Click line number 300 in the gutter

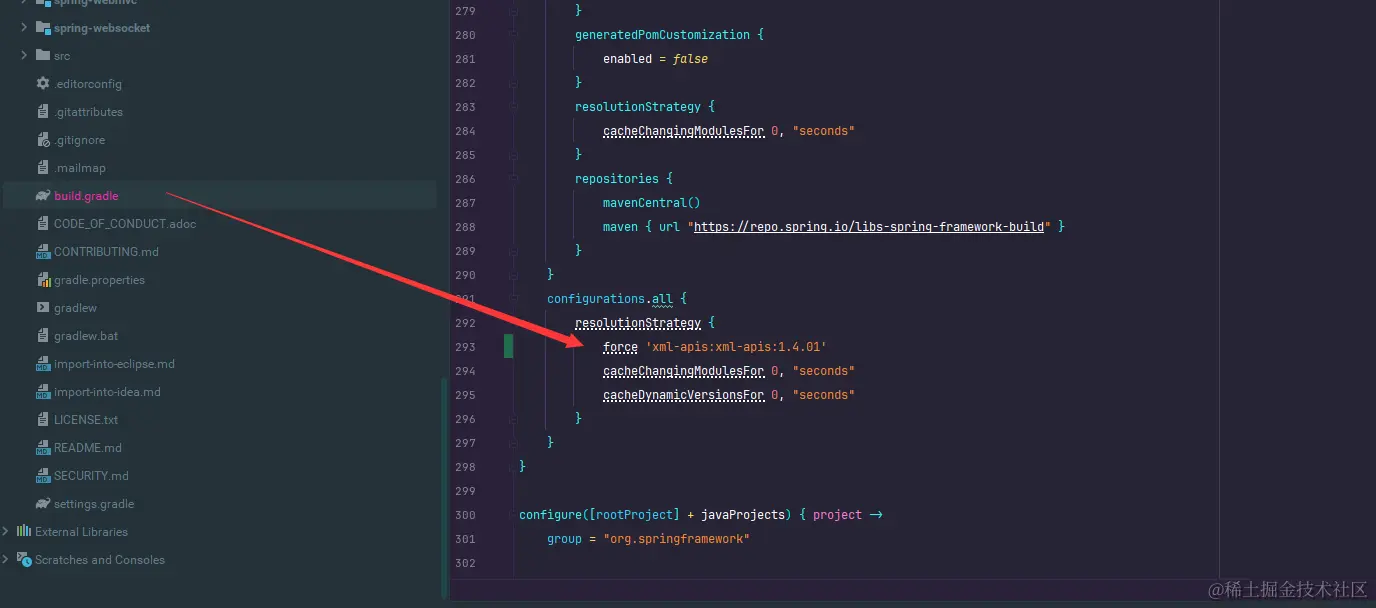click(465, 515)
